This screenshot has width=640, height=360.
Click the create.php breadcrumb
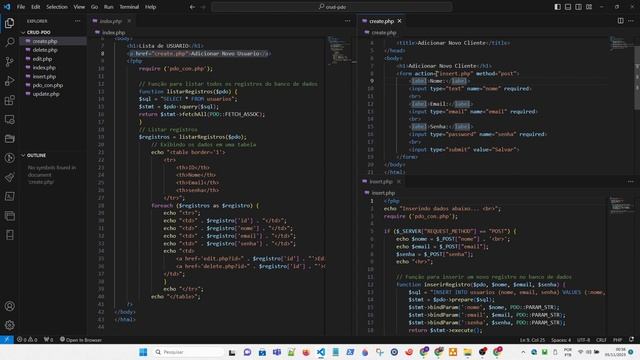(x=380, y=32)
